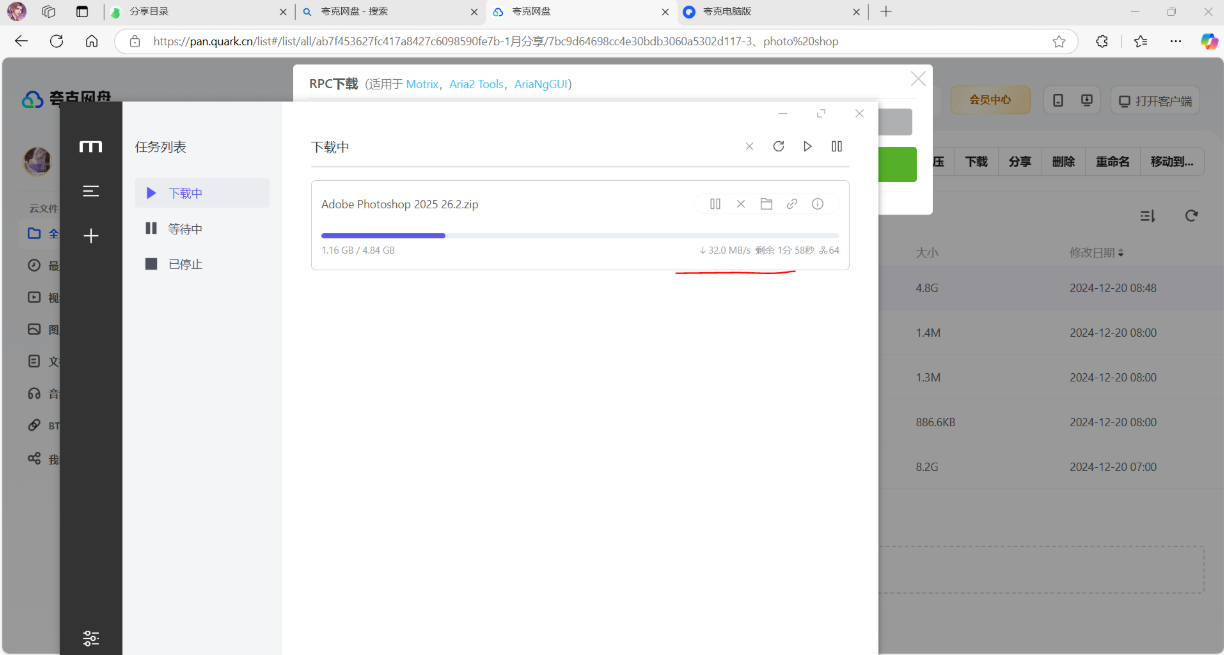The image size is (1224, 655).
Task: Select the 已停止 task category
Action: 185,265
